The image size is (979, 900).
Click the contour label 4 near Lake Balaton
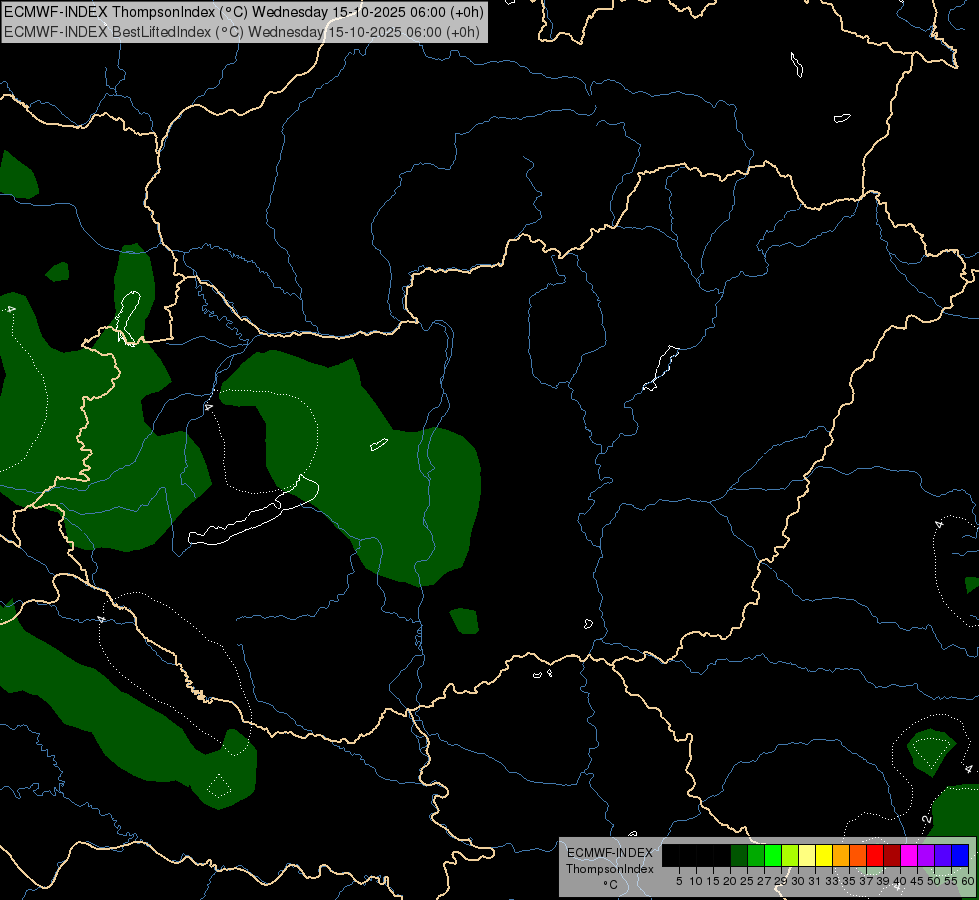click(x=209, y=407)
